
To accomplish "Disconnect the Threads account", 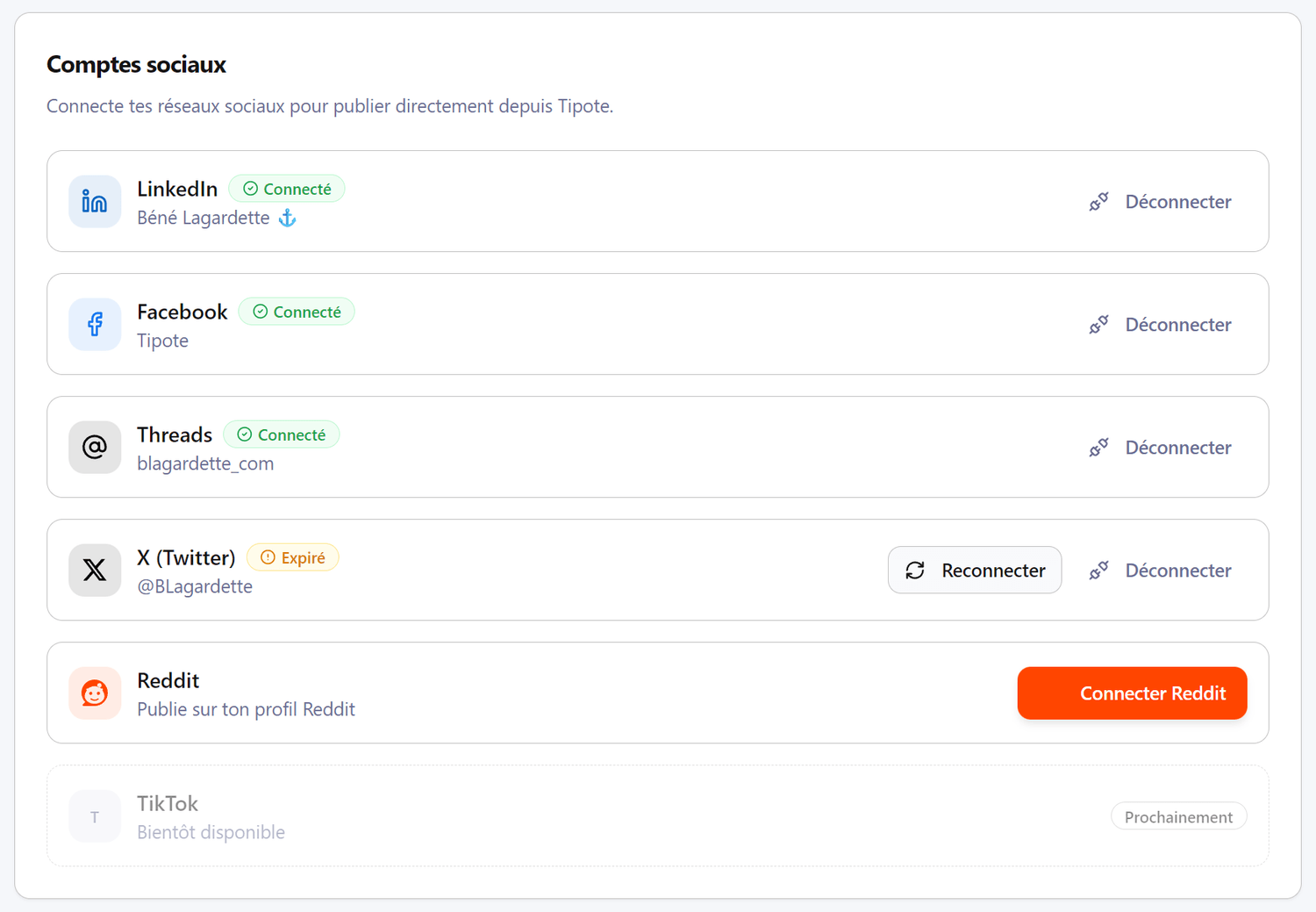I will coord(1160,448).
